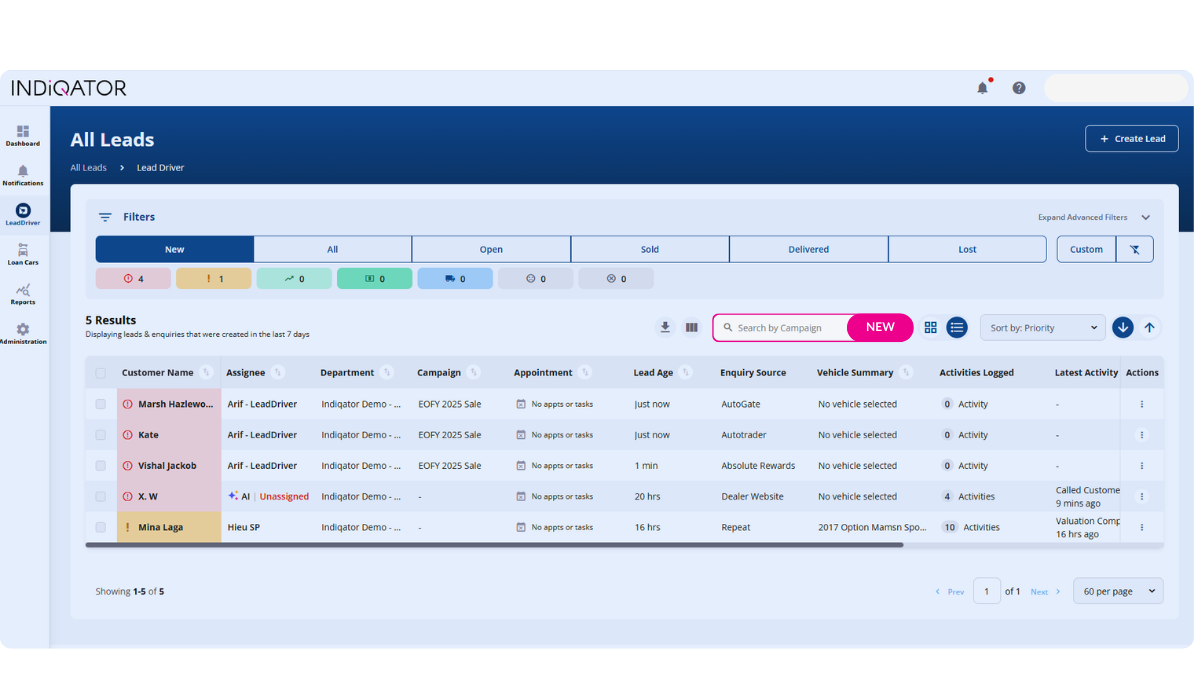
Task: Open the 60 per page dropdown
Action: (x=1117, y=591)
